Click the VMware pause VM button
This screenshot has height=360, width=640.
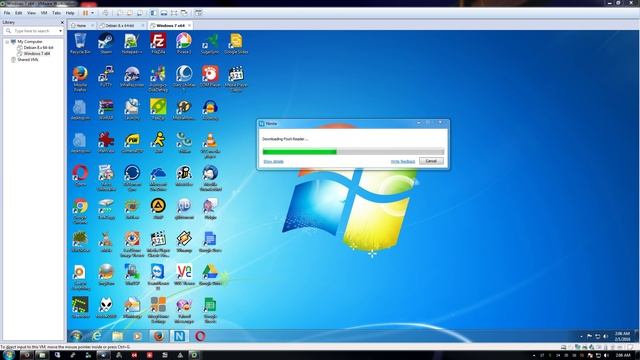[x=85, y=13]
